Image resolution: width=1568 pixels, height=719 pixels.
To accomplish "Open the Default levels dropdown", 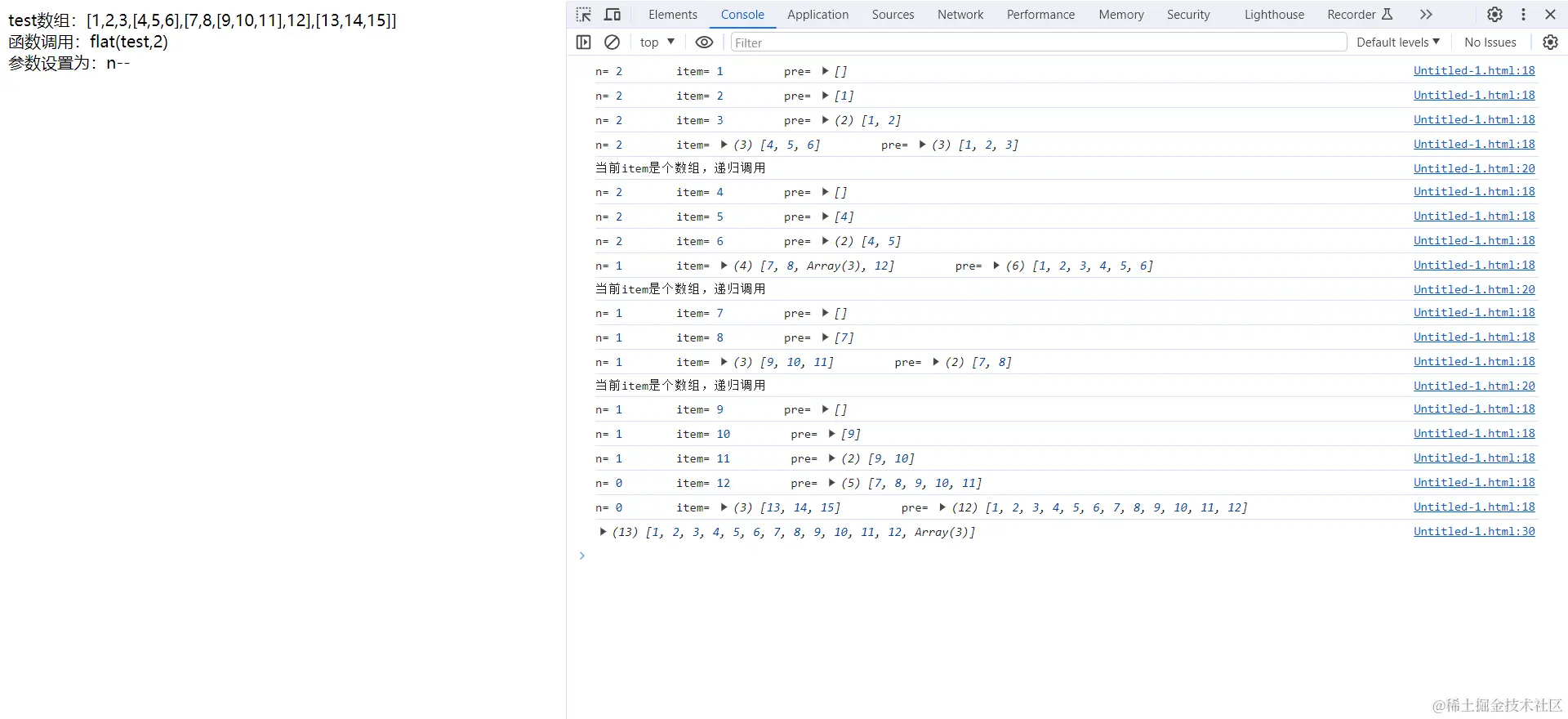I will click(x=1398, y=42).
